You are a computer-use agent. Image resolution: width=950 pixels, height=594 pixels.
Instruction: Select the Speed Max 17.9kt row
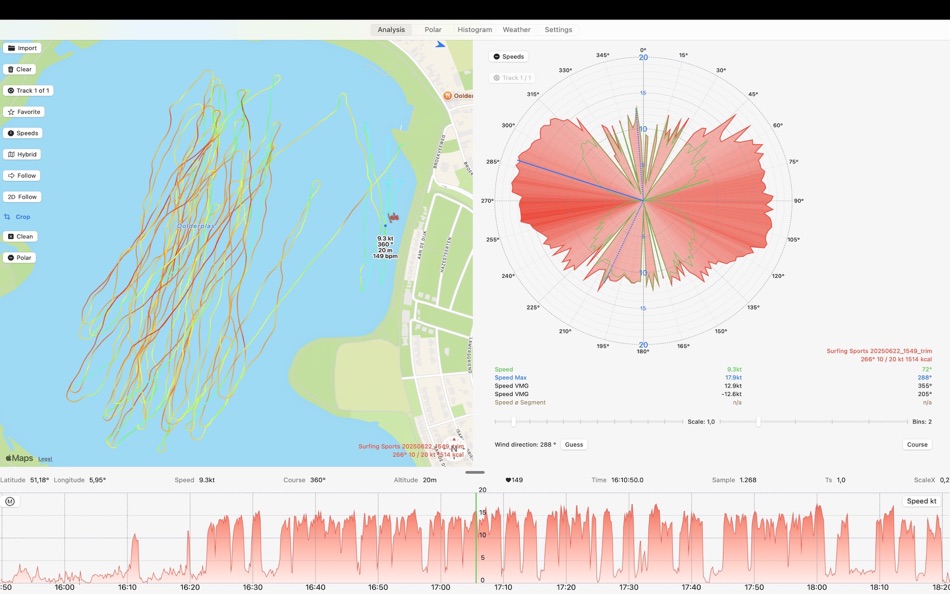click(713, 378)
